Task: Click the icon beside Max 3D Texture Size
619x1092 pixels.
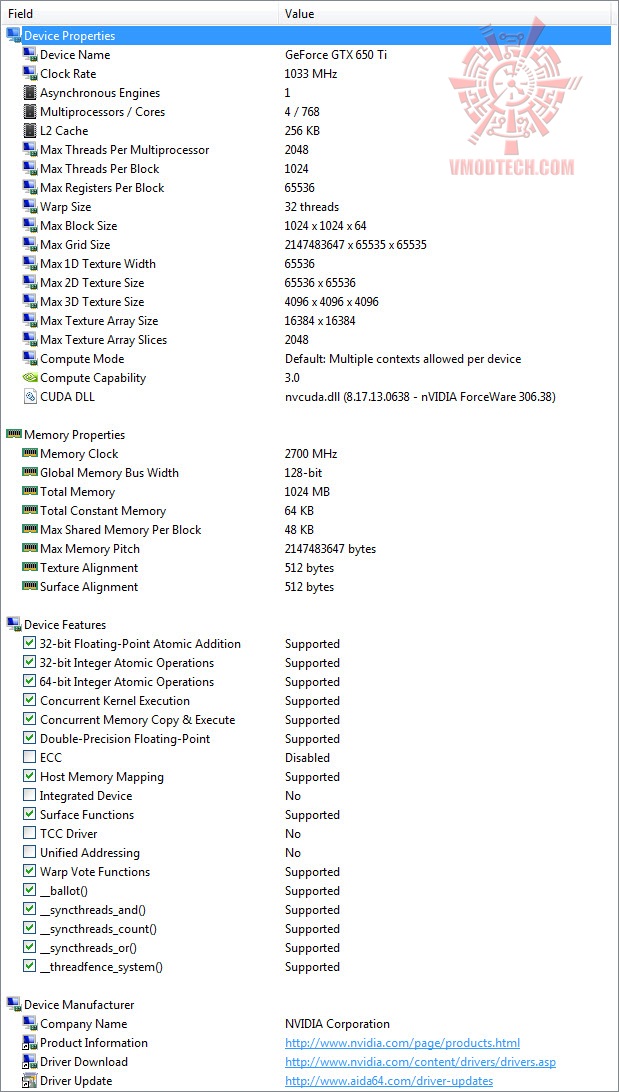Action: pyautogui.click(x=30, y=302)
